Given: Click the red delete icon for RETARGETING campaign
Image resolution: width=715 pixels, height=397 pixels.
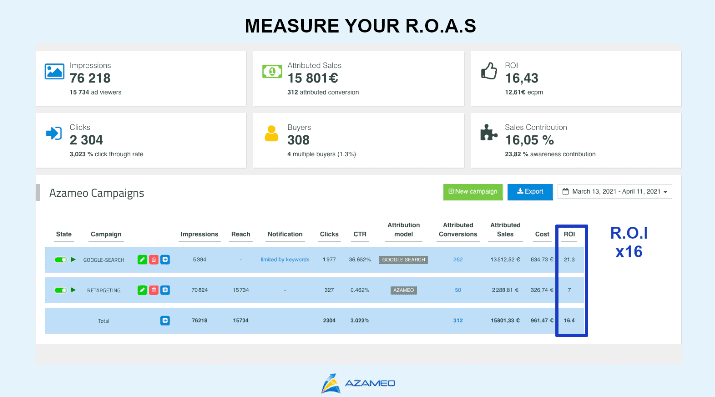Looking at the screenshot, I should [154, 290].
